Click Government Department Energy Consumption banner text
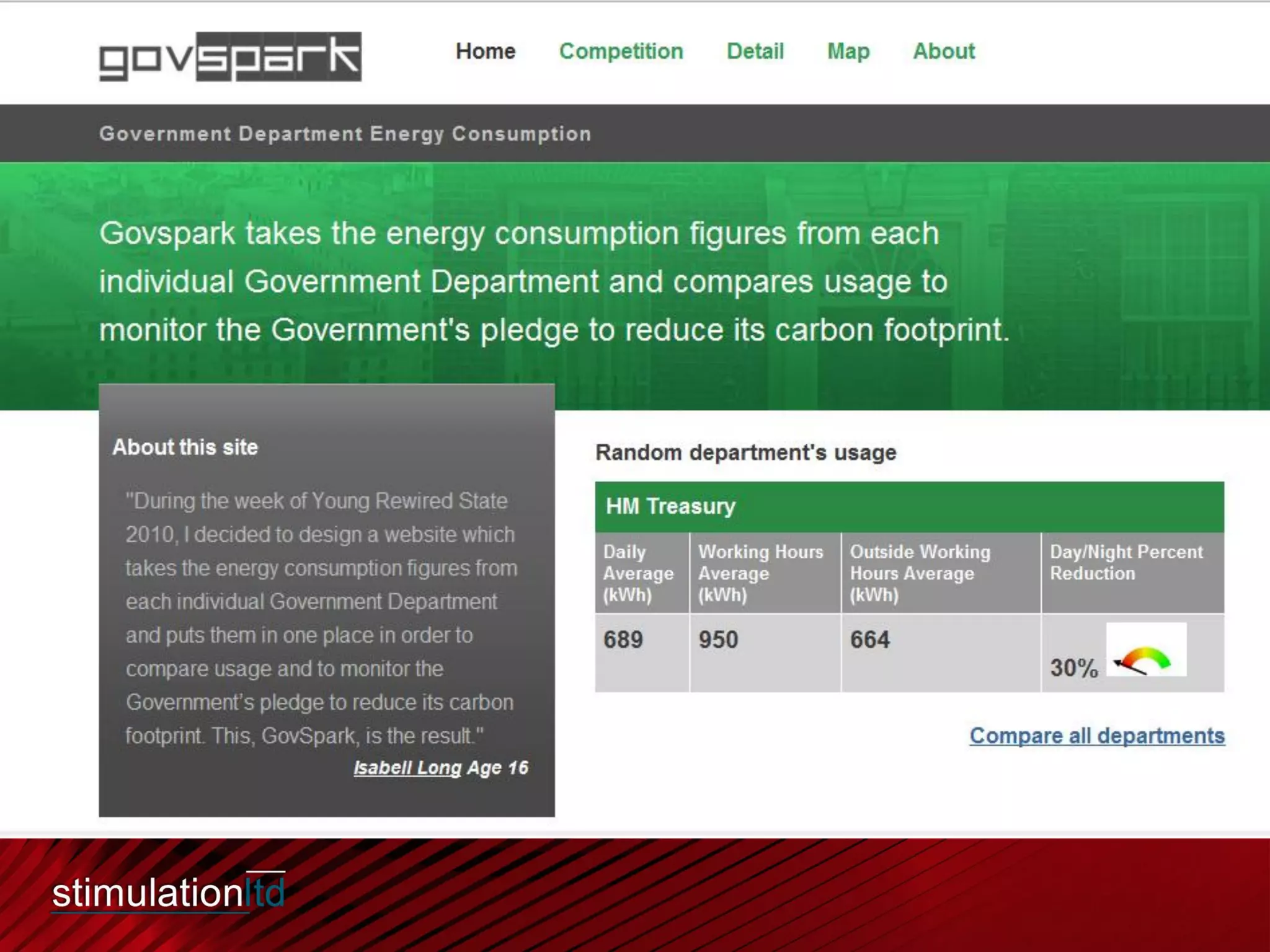The width and height of the screenshot is (1270, 952). (345, 134)
